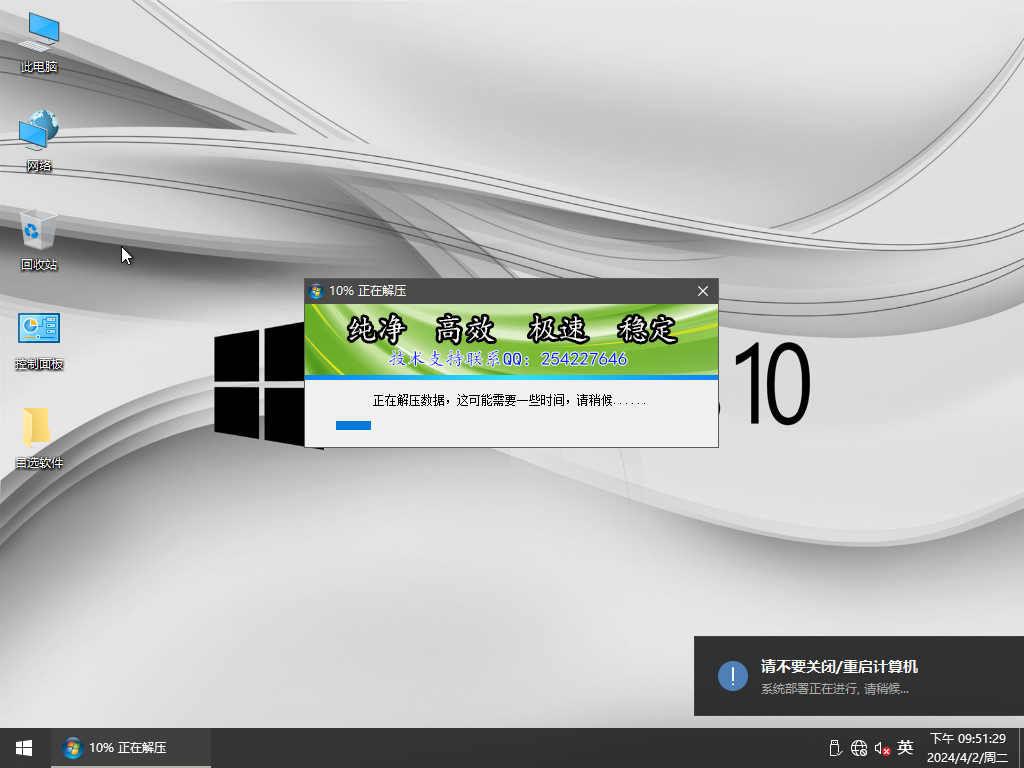Click the show desktop strip at taskbar end
The height and width of the screenshot is (768, 1024).
[x=1020, y=748]
